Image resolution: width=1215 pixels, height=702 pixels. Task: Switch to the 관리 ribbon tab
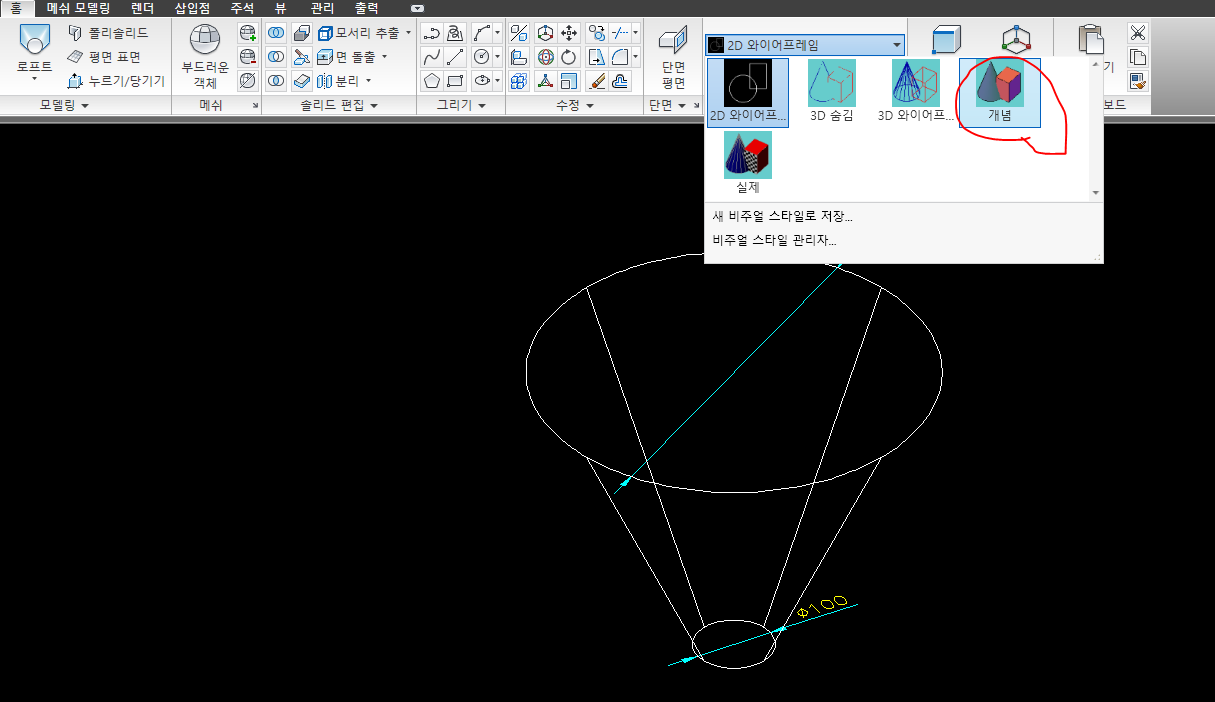point(322,7)
